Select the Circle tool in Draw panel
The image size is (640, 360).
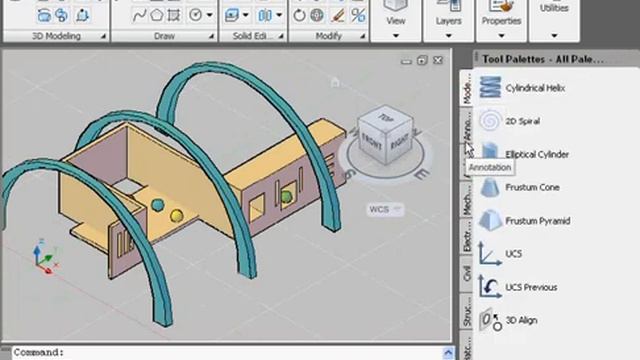pyautogui.click(x=196, y=16)
